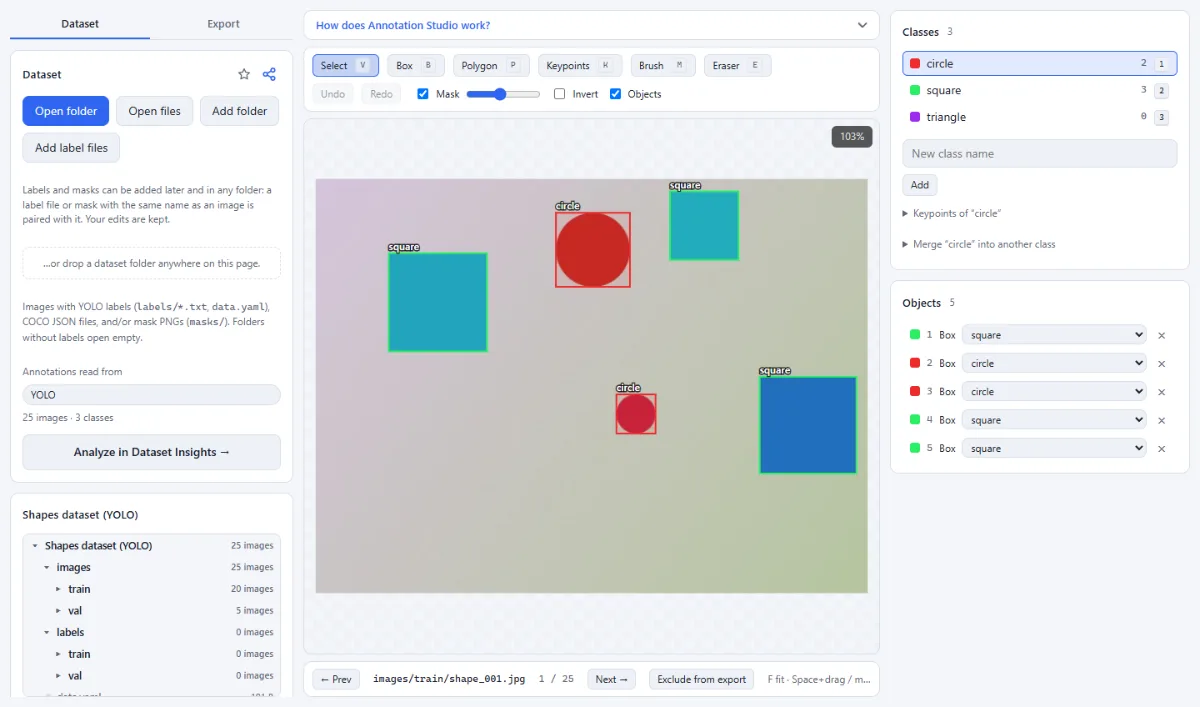Open class dropdown for object 3
This screenshot has height=707, width=1200.
(x=1054, y=392)
